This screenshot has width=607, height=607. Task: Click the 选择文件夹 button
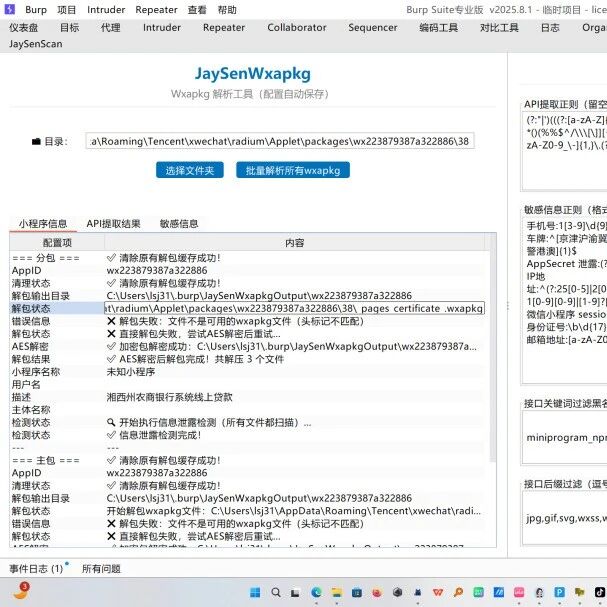tap(190, 170)
